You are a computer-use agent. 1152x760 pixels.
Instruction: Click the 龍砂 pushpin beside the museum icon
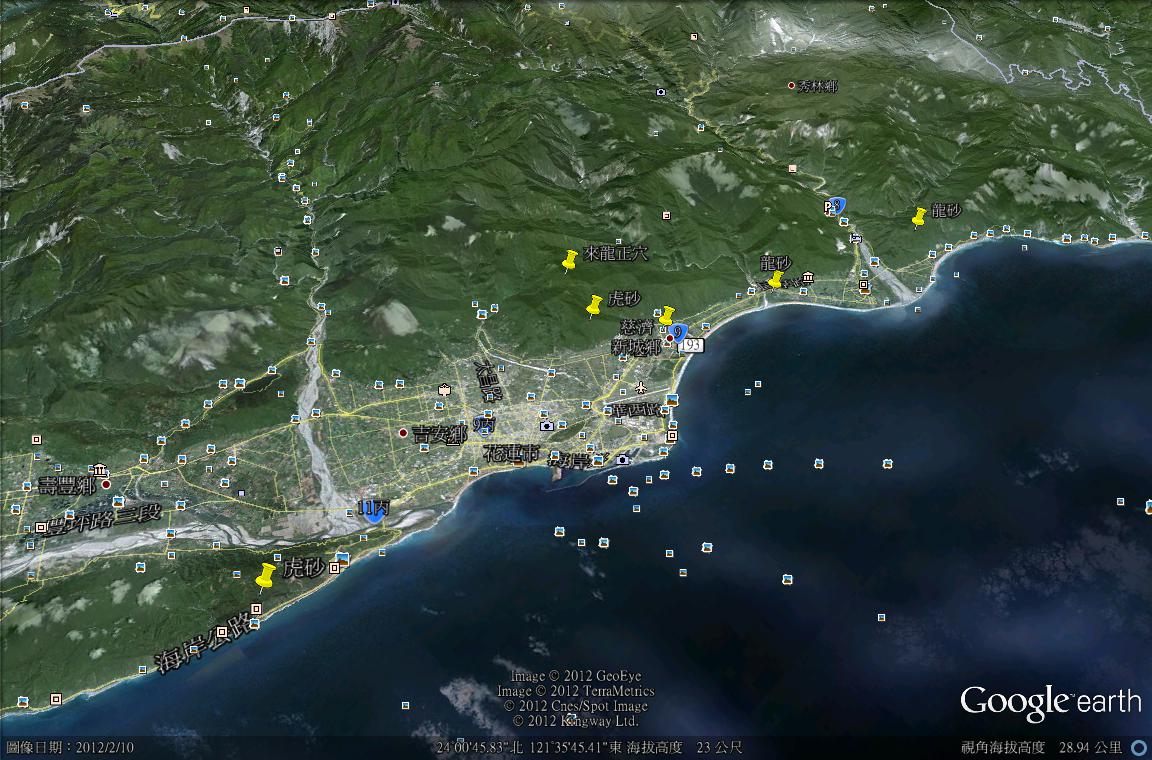[775, 279]
